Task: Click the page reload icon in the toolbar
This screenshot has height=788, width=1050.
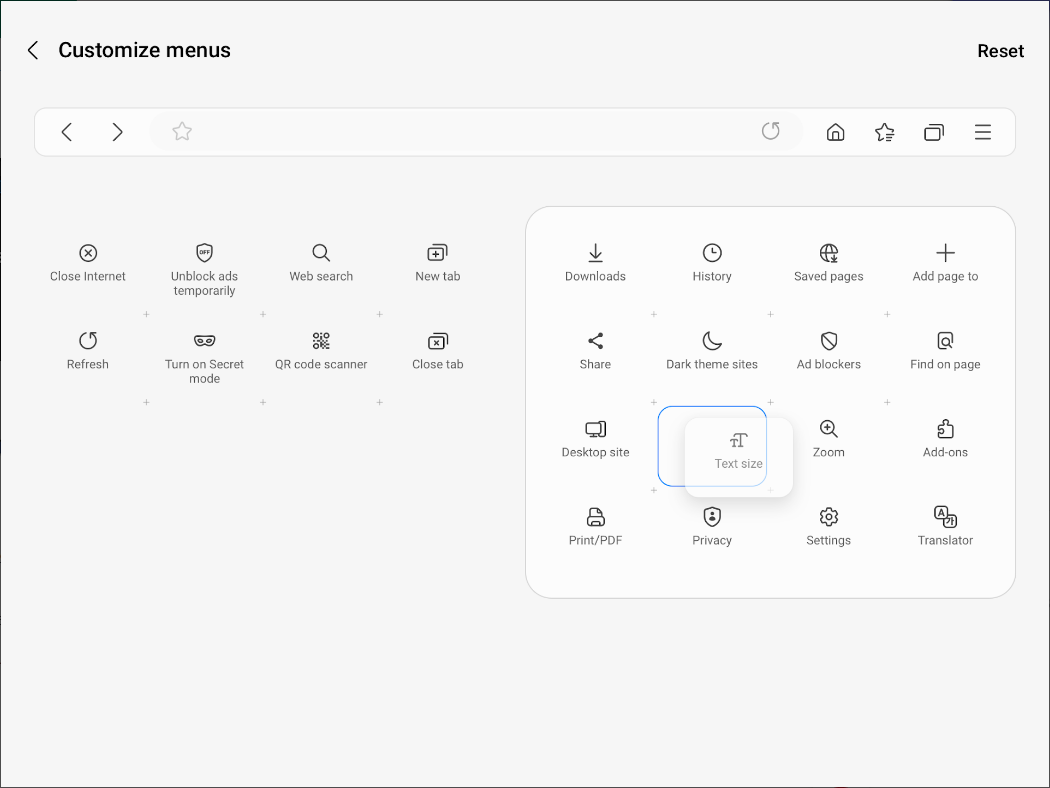Action: 770,131
